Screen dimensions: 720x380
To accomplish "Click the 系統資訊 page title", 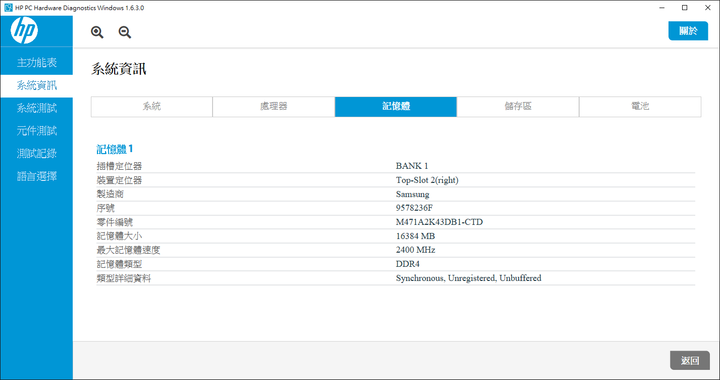I will click(x=119, y=69).
